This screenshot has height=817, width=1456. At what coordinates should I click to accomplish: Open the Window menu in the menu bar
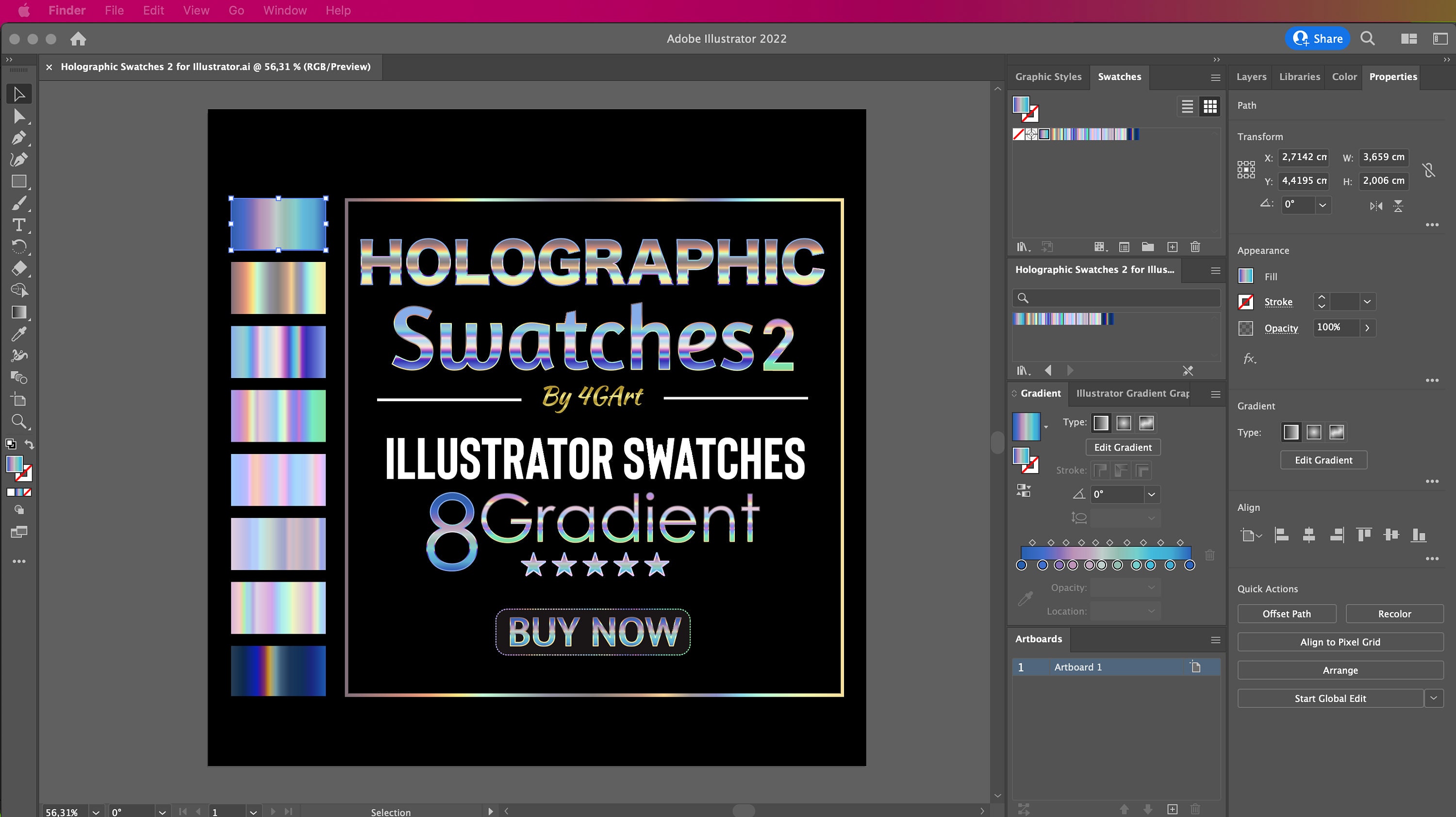[x=285, y=10]
